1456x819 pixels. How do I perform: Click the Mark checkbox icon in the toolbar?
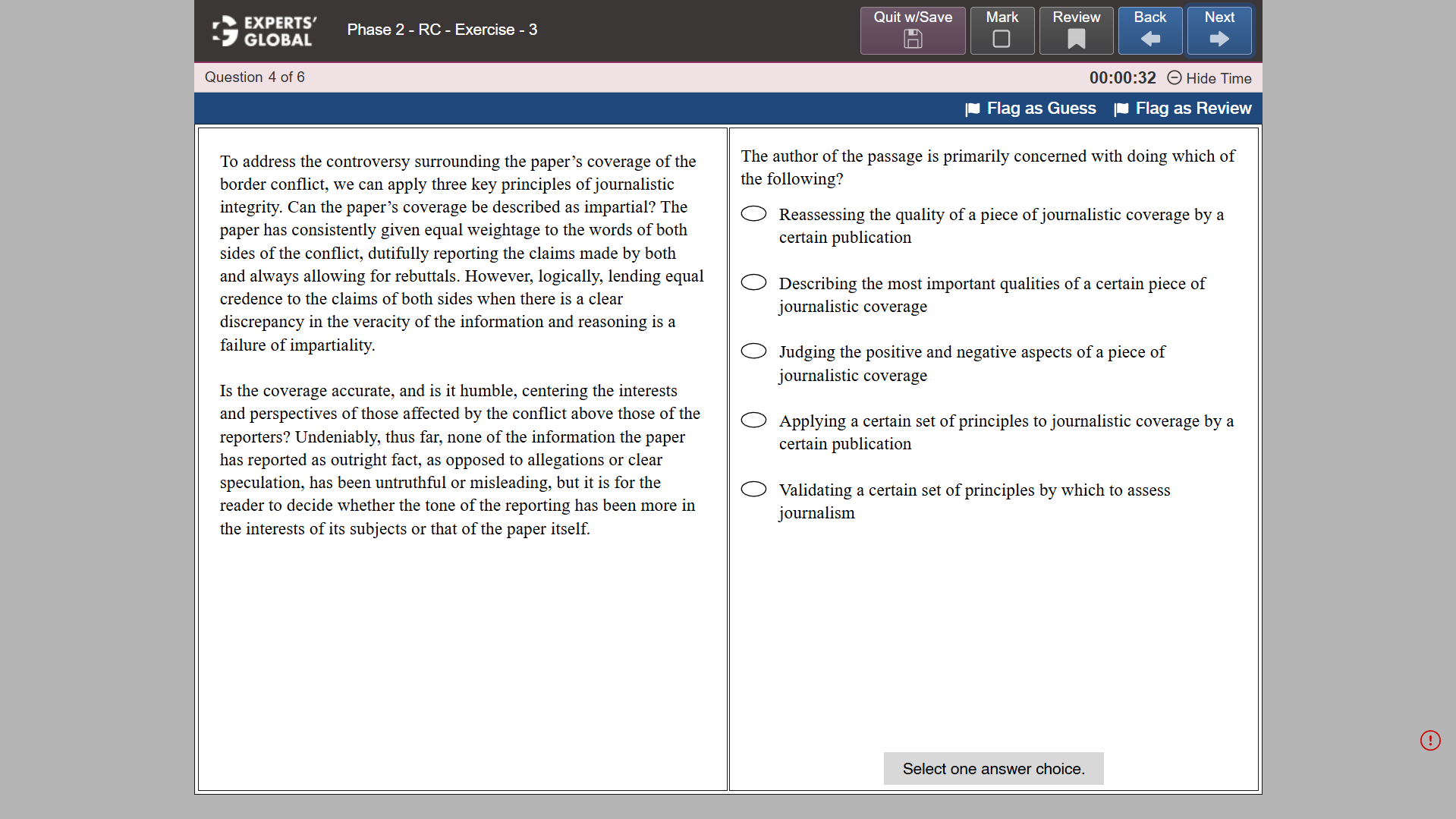click(x=1002, y=37)
